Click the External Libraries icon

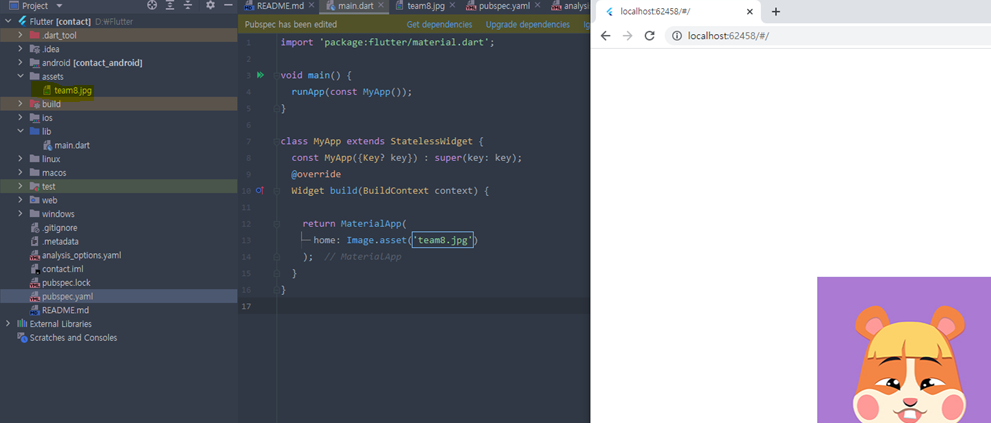coord(22,324)
